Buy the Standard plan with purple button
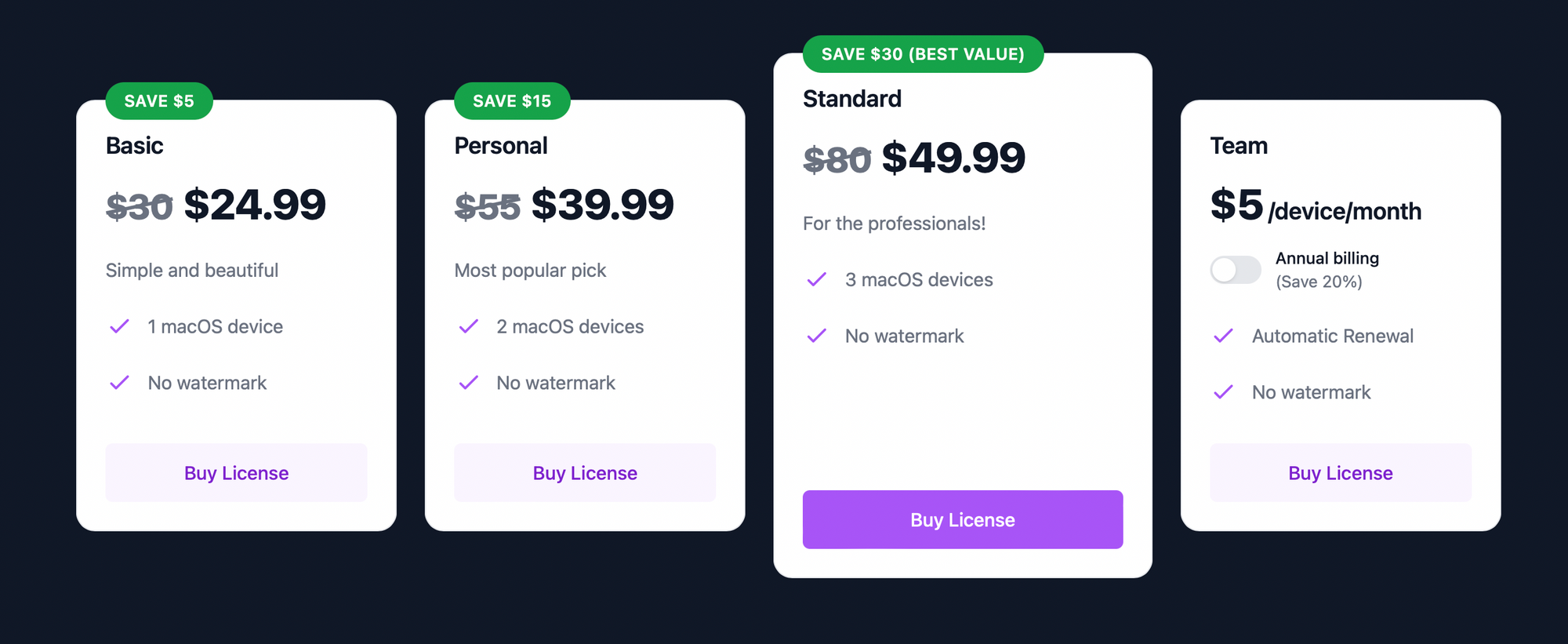Image resolution: width=1568 pixels, height=644 pixels. (x=963, y=519)
